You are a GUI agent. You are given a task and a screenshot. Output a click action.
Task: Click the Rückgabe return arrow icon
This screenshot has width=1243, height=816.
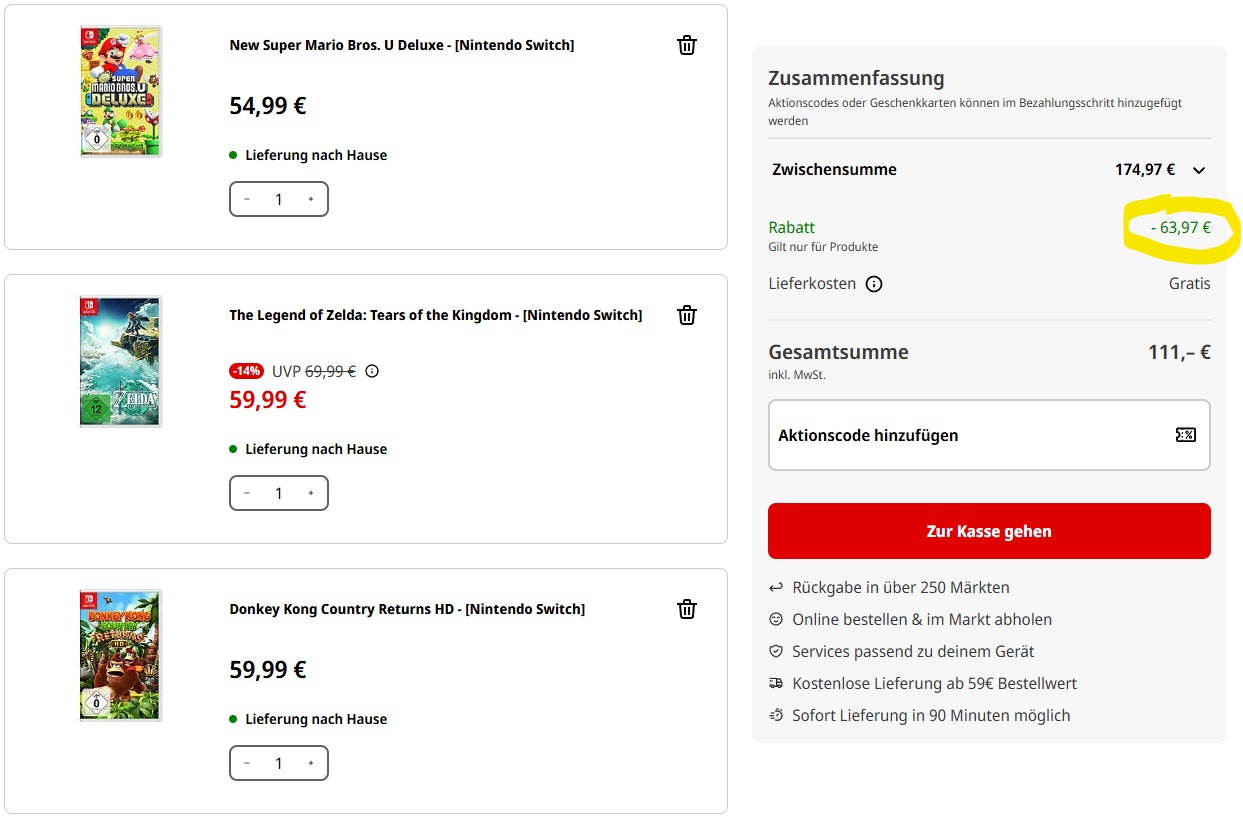[776, 587]
